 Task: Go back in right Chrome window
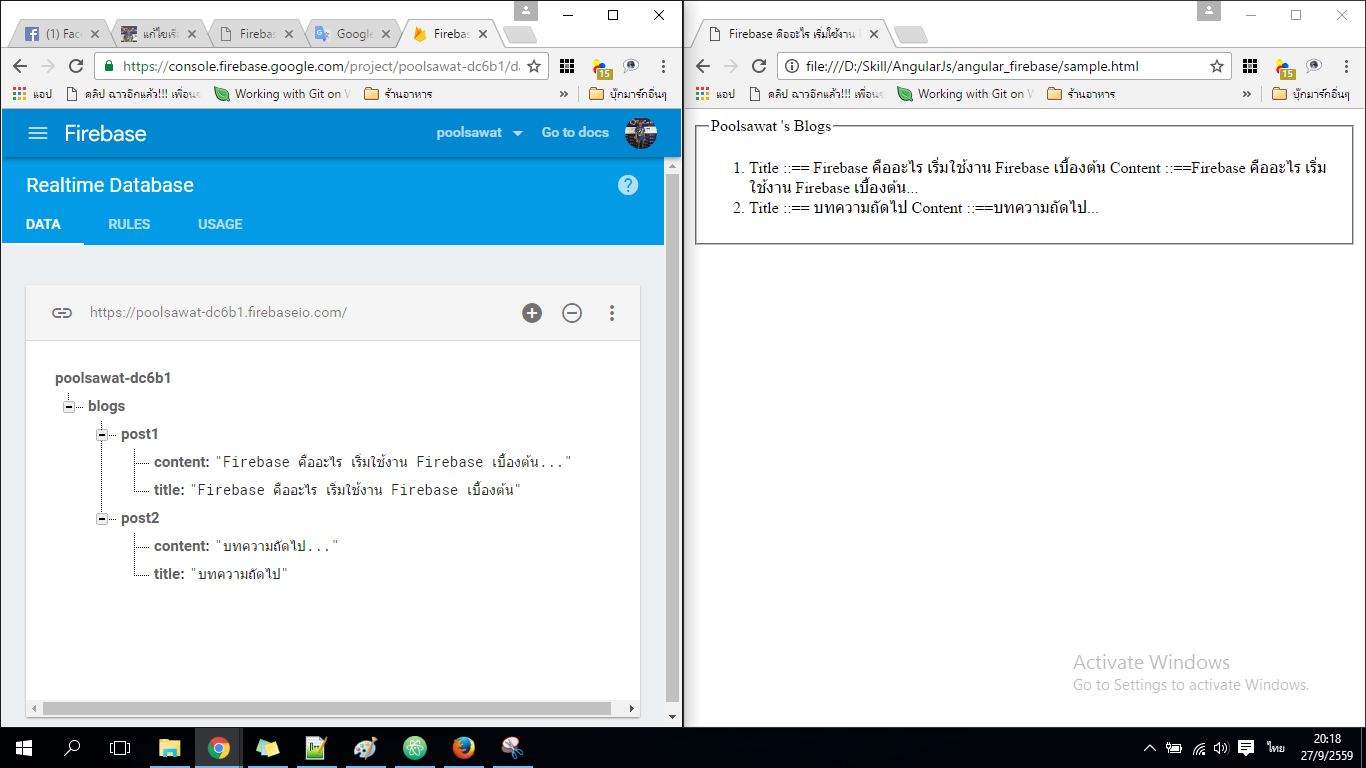pos(702,66)
